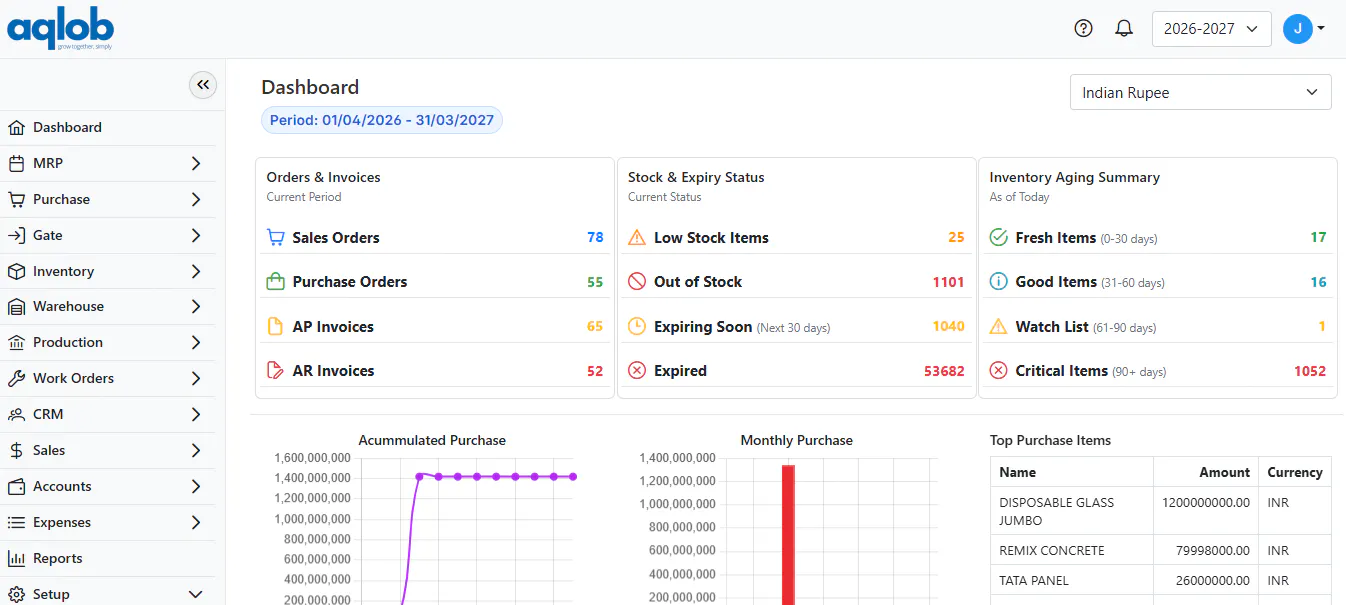This screenshot has width=1346, height=605.
Task: Open the user avatar J menu
Action: pos(1304,29)
